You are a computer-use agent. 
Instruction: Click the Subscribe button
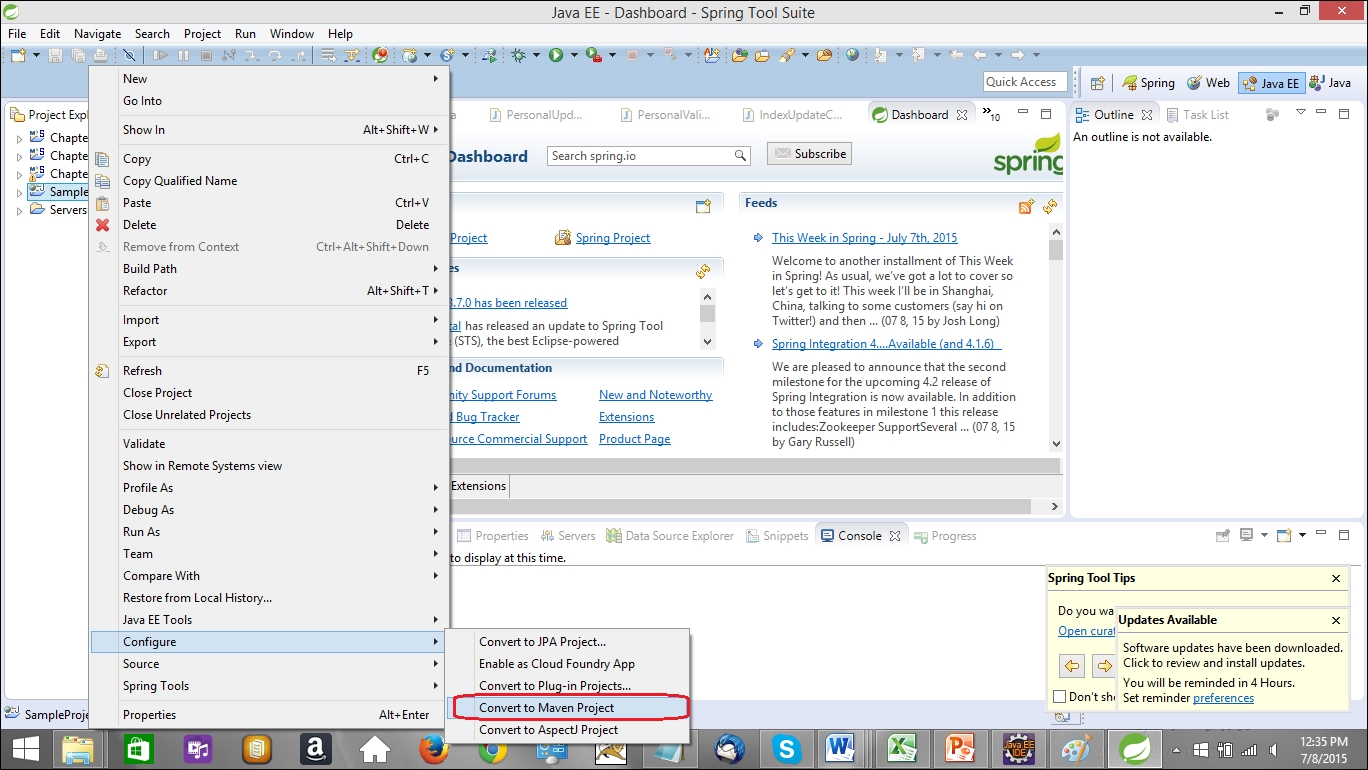810,154
